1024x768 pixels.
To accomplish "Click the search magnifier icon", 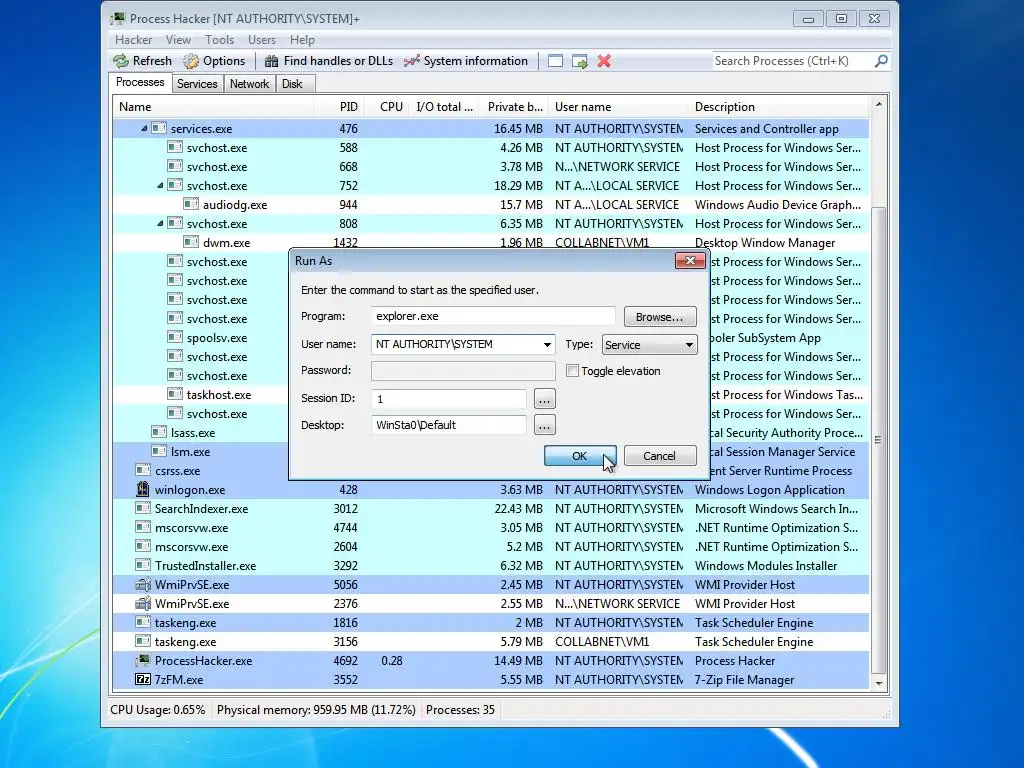I will [881, 61].
